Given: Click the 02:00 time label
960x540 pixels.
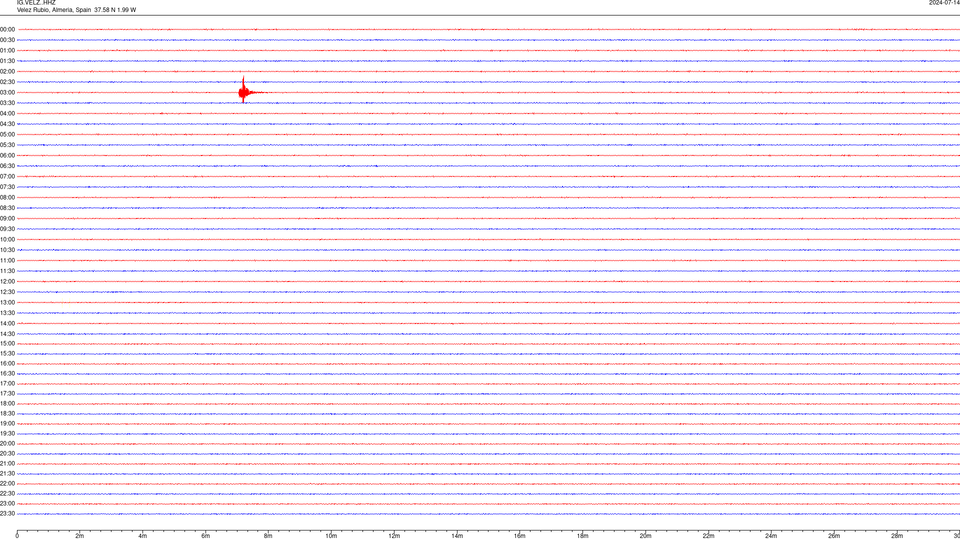Looking at the screenshot, I should 7,72.
